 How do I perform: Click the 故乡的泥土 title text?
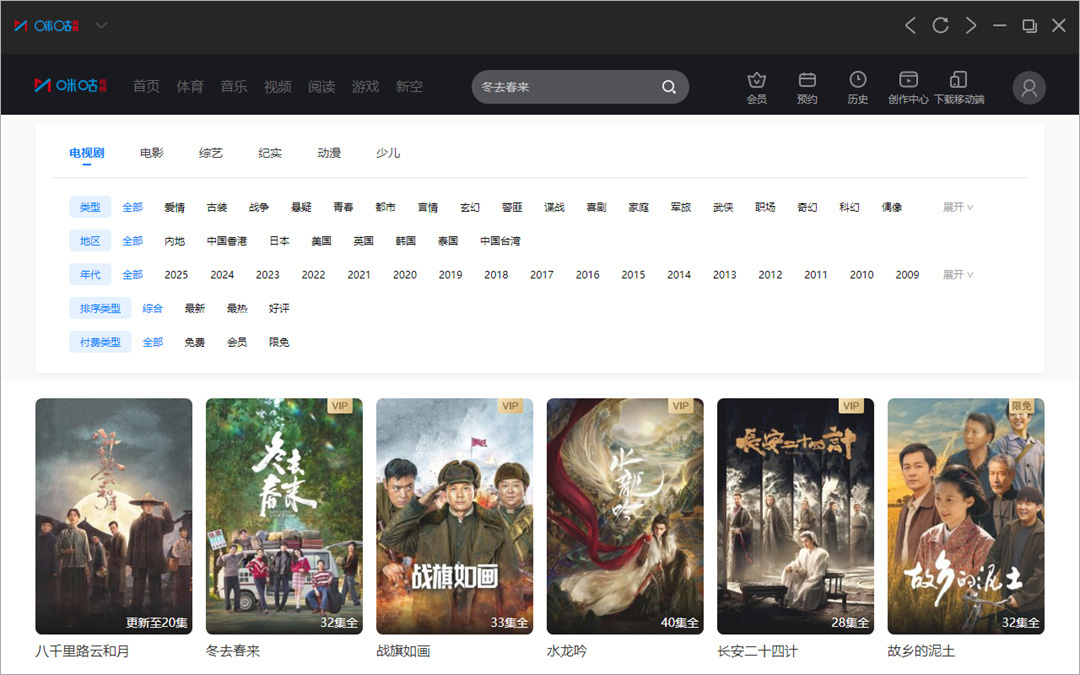[x=921, y=651]
